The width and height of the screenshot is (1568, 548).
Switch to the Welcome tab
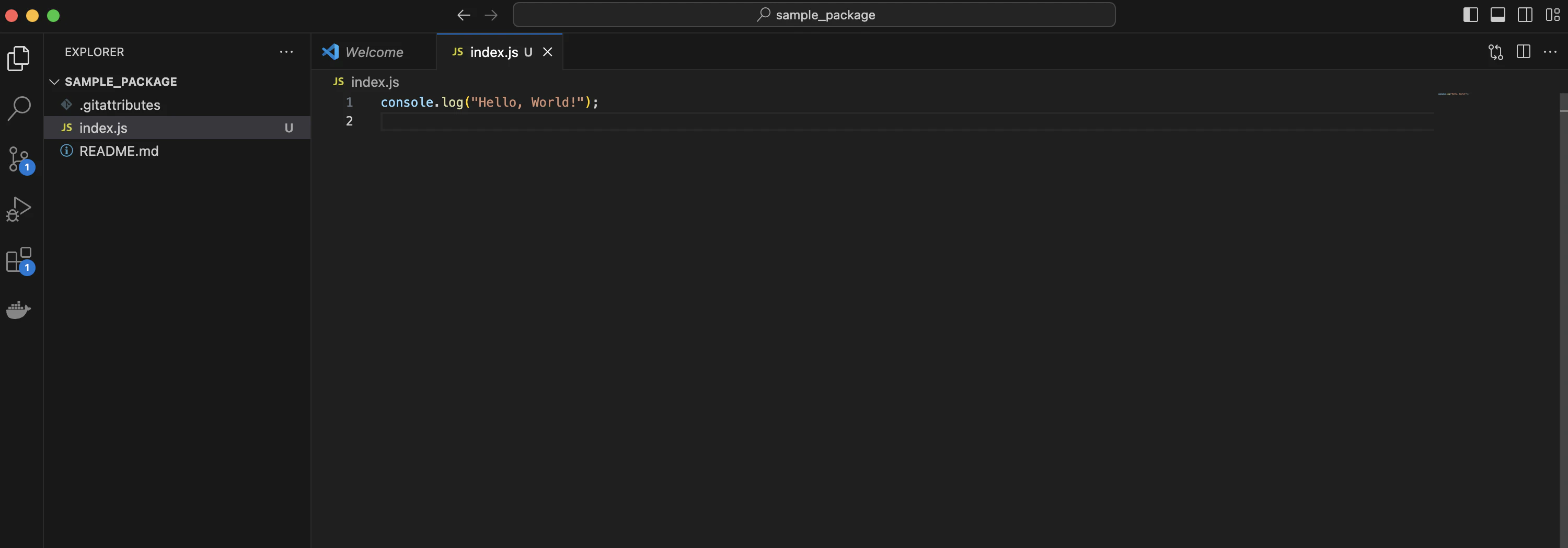[x=374, y=52]
